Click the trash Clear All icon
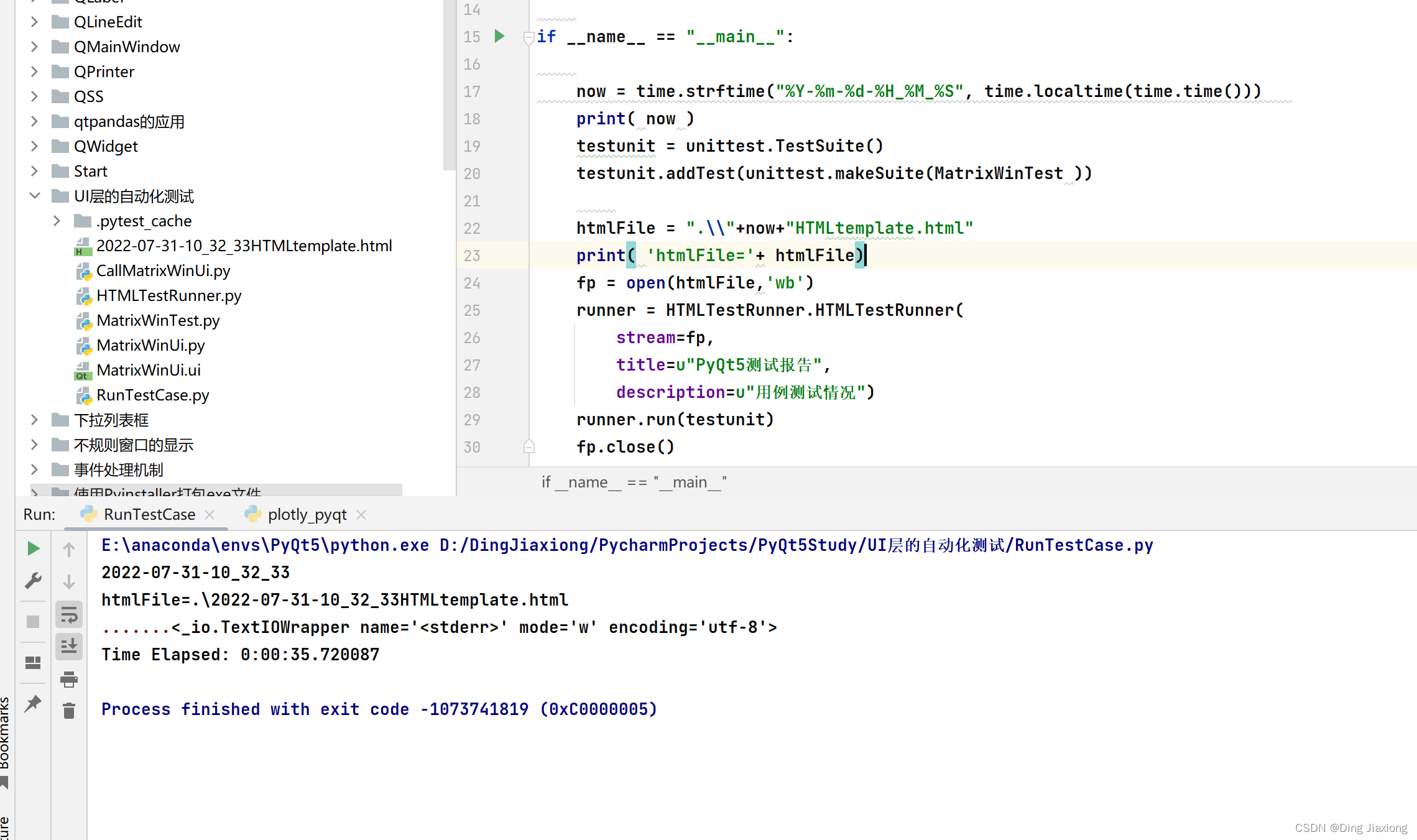 (x=69, y=711)
